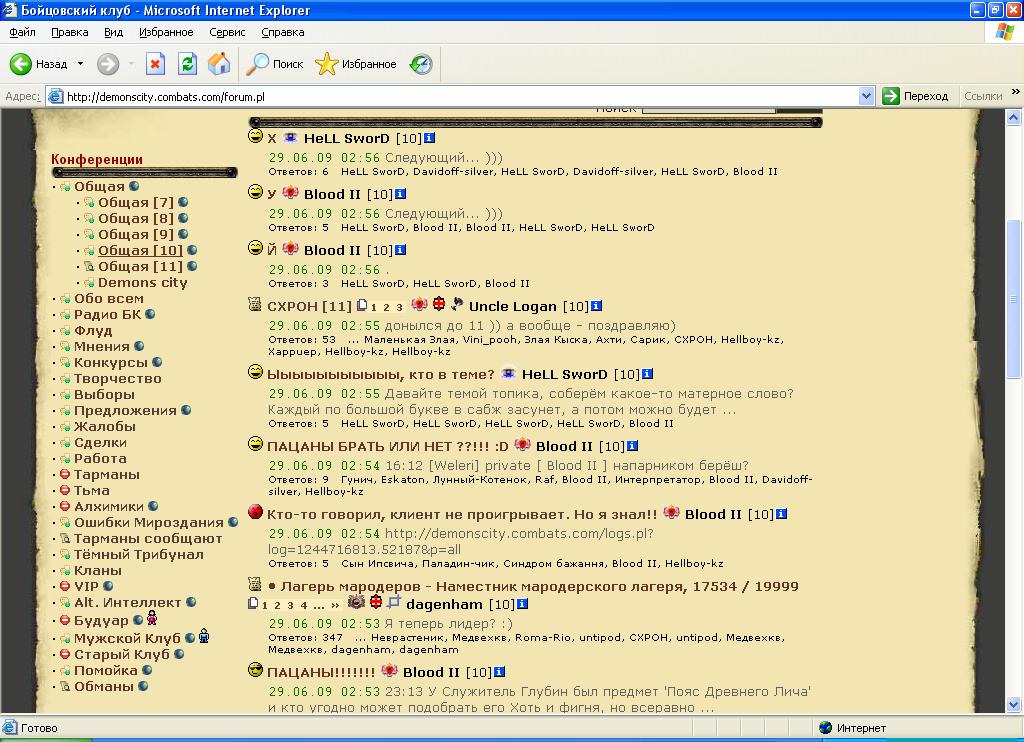This screenshot has width=1024, height=742.
Task: Click info icon next to dagenham
Action: pos(522,604)
